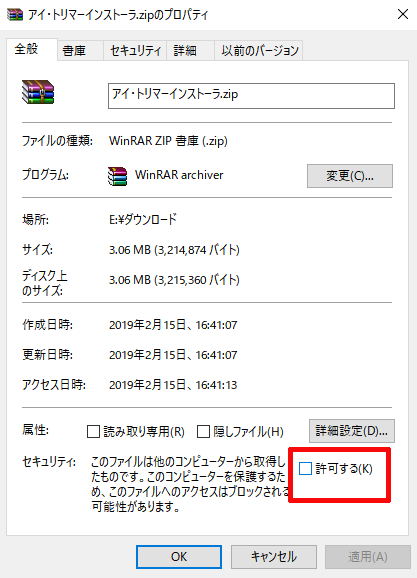
Task: Toggle the 隠しファイル(H) checkbox
Action: pos(204,432)
